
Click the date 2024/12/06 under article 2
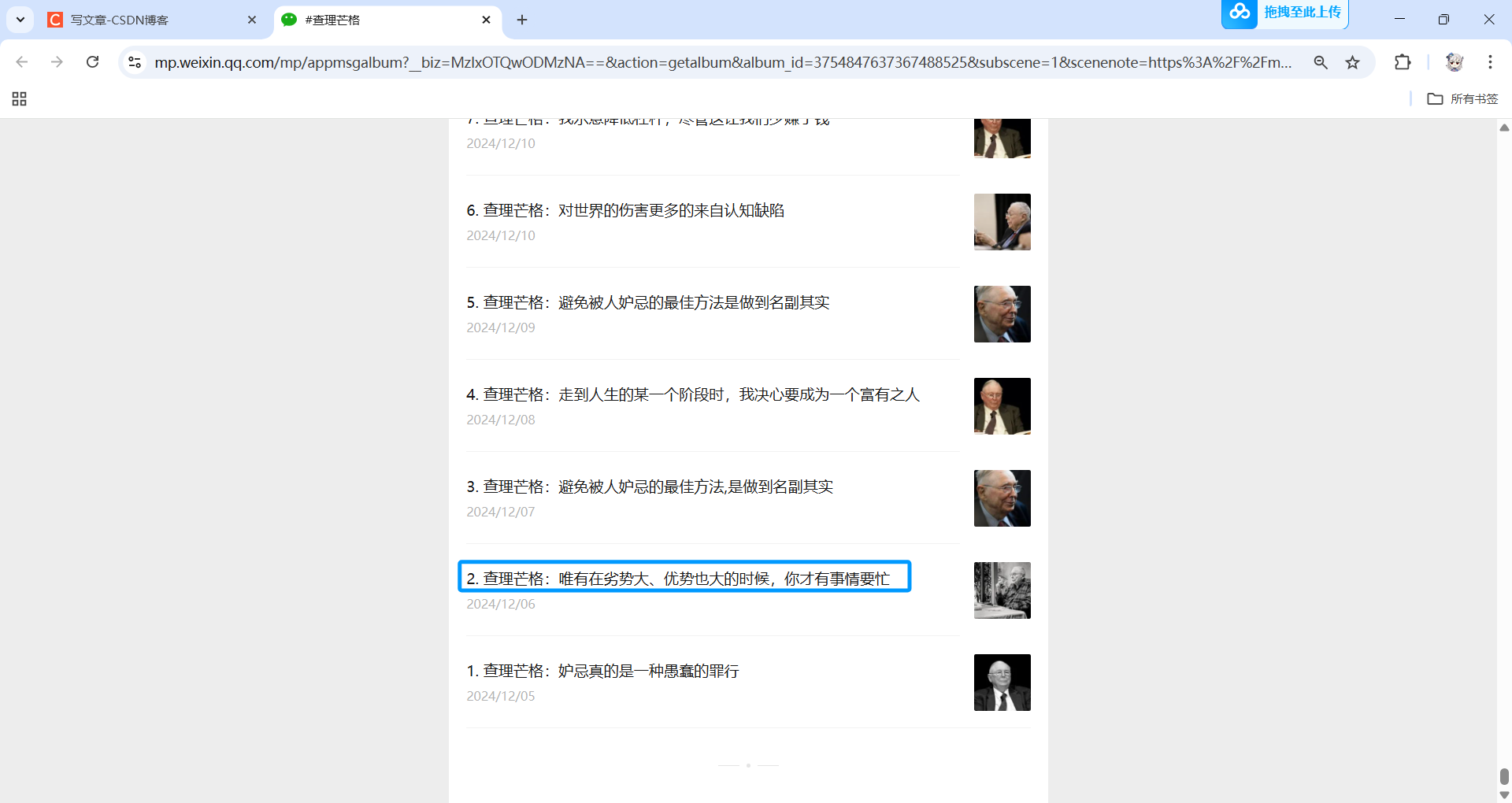click(501, 604)
